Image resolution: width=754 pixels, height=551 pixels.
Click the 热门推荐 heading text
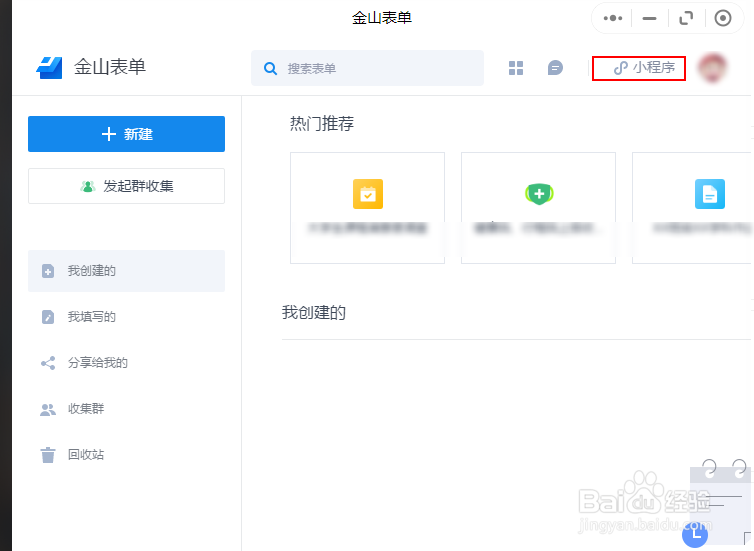322,124
